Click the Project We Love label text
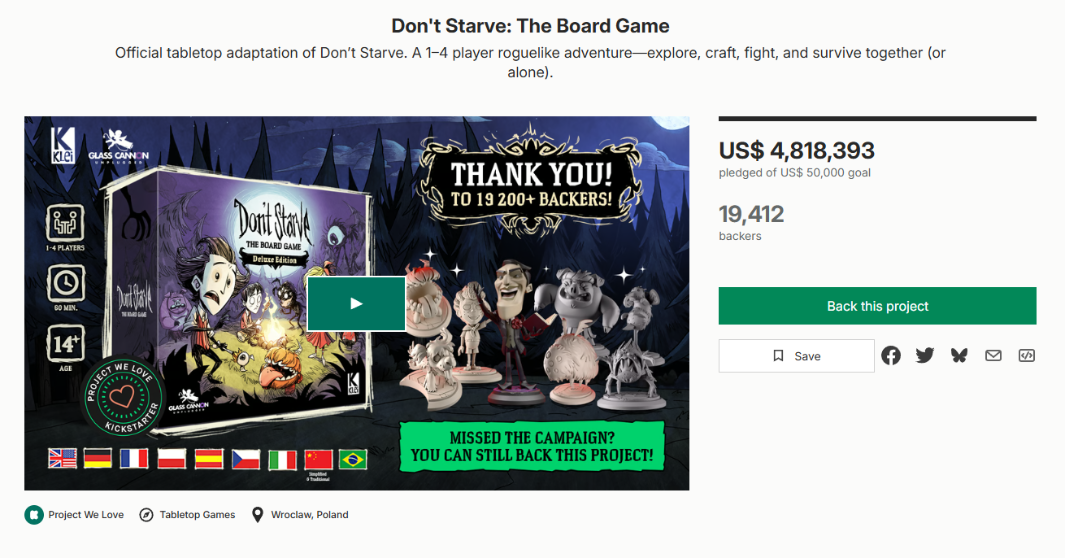This screenshot has height=558, width=1065. tap(86, 515)
